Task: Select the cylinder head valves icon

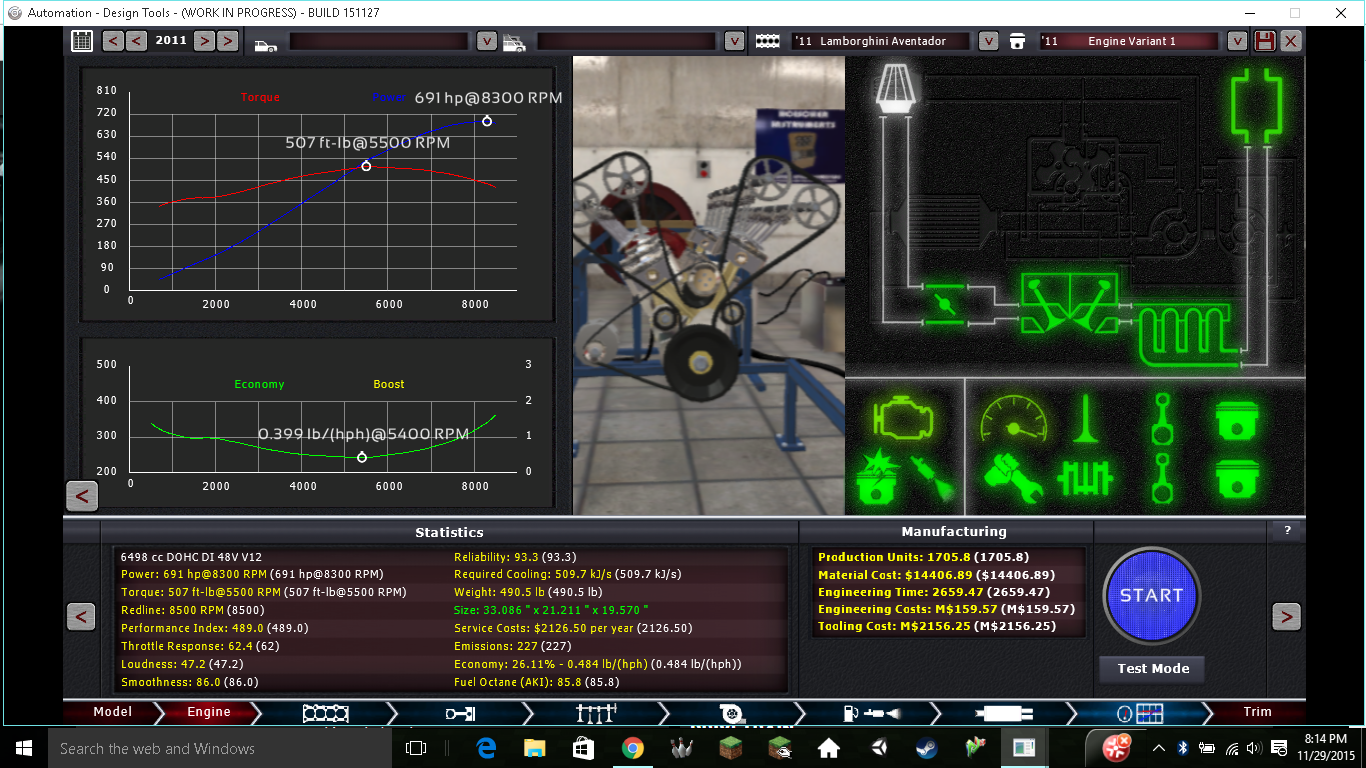Action: pos(1069,303)
